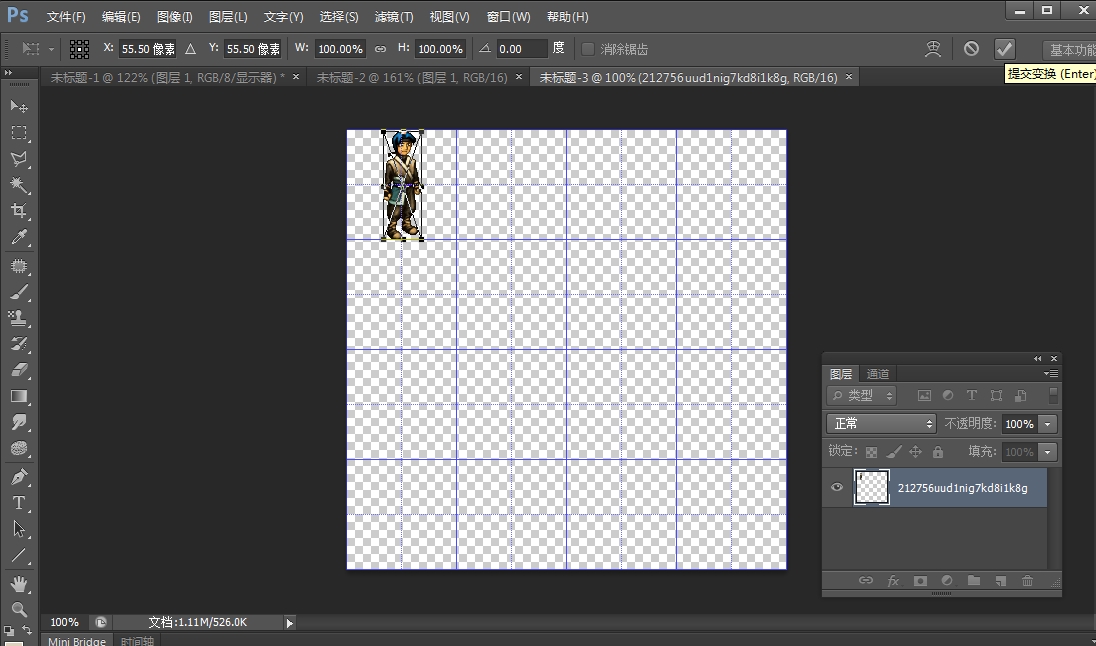Toggle lock all for the layer
This screenshot has width=1096, height=646.
coord(938,452)
